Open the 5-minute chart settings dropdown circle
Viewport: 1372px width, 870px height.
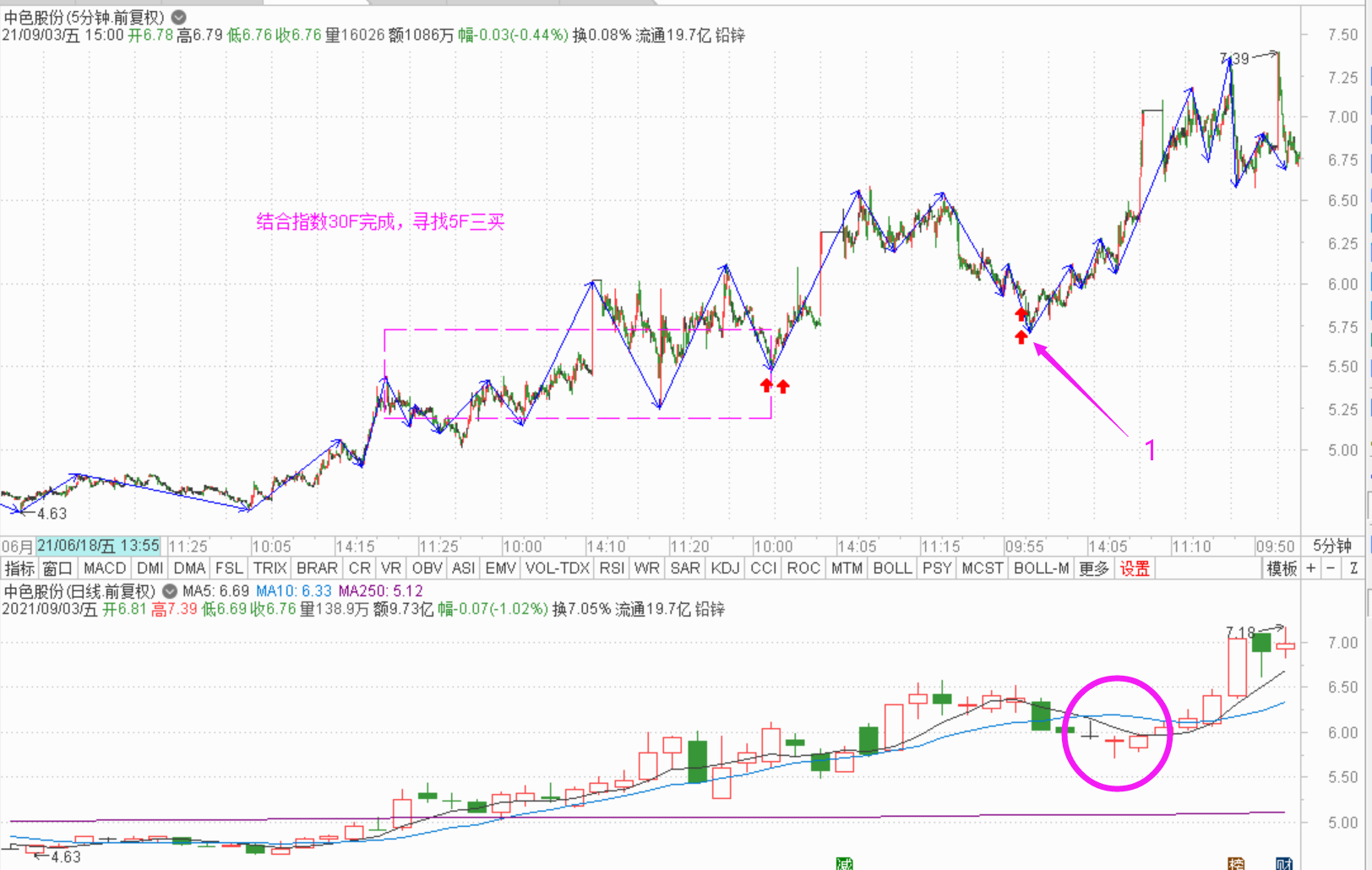(179, 17)
